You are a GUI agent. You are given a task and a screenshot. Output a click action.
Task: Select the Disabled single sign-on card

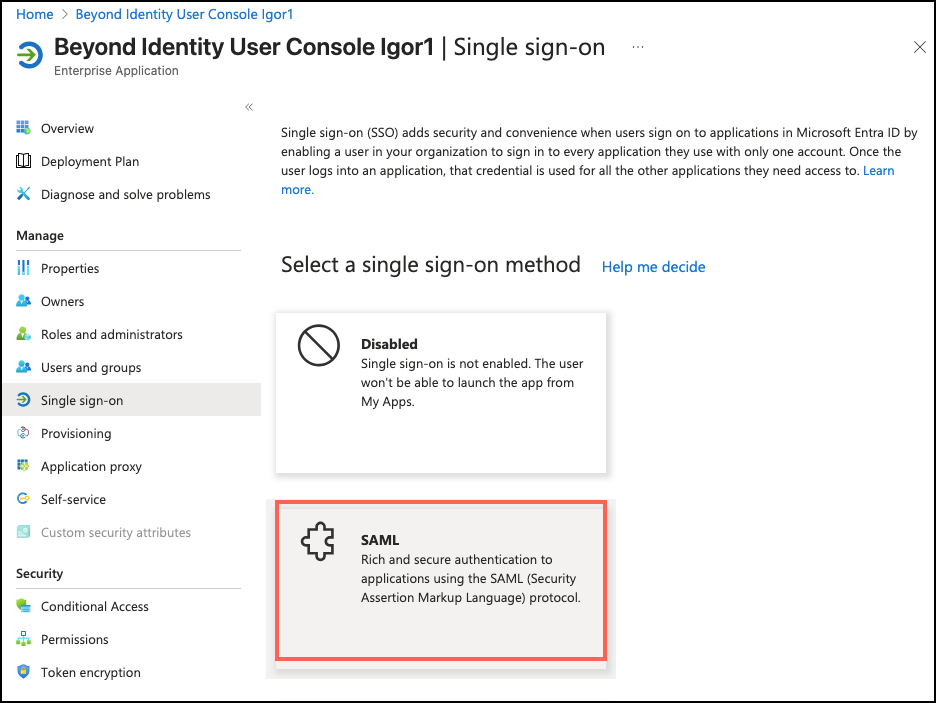(x=441, y=392)
